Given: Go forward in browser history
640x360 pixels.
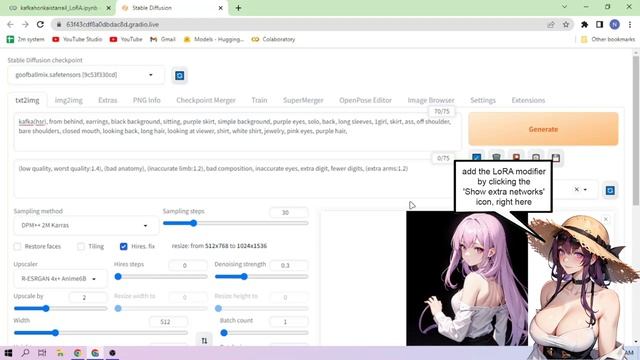Looking at the screenshot, I should point(25,24).
